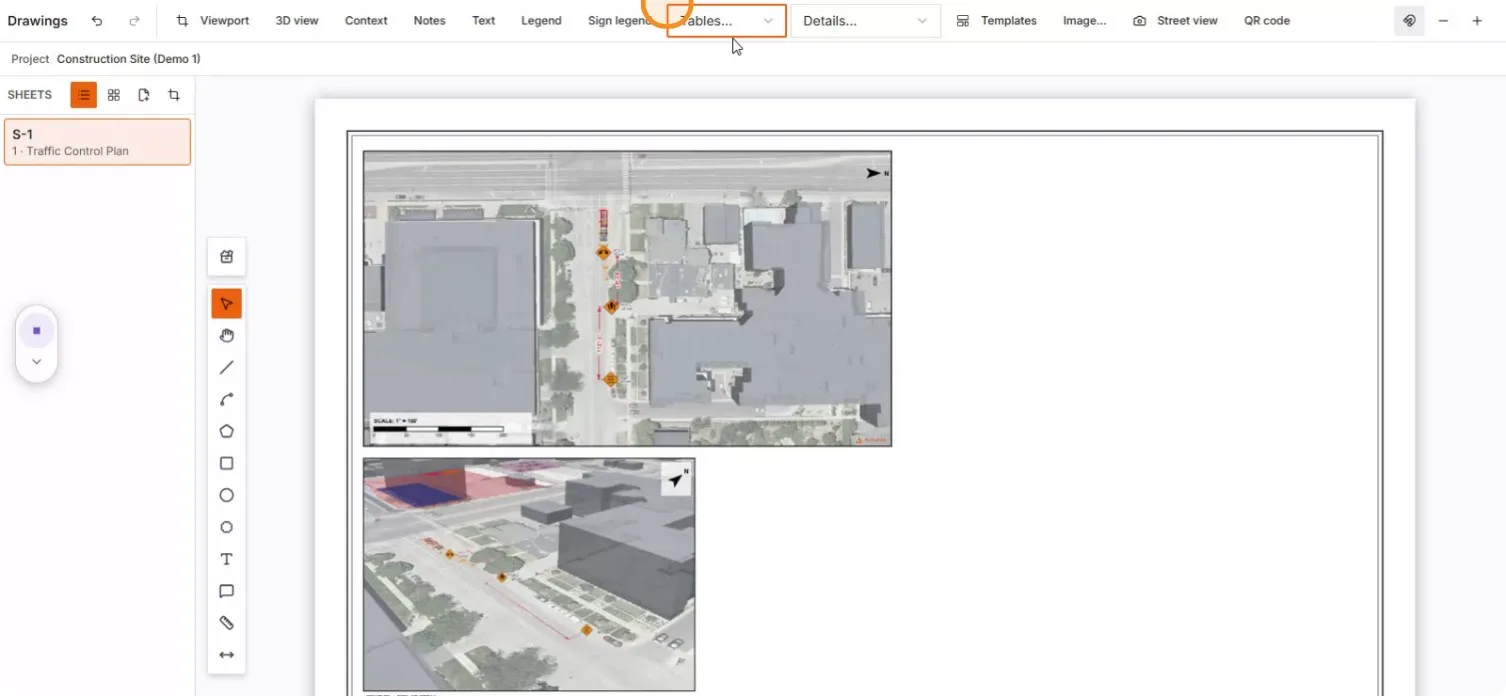The width and height of the screenshot is (1506, 696).
Task: Open the Tables dropdown
Action: (x=726, y=21)
